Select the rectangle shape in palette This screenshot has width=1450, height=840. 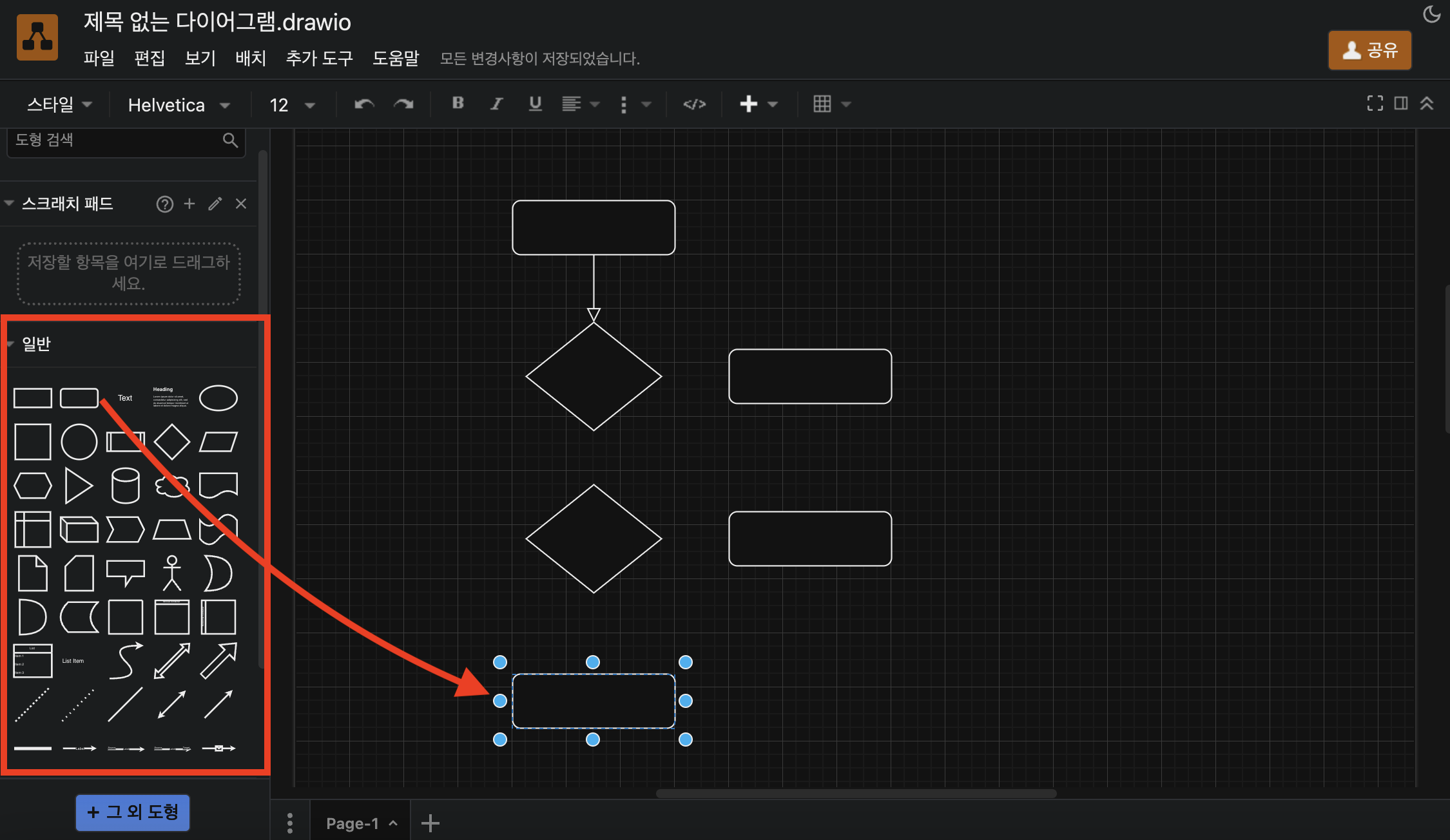pyautogui.click(x=33, y=398)
